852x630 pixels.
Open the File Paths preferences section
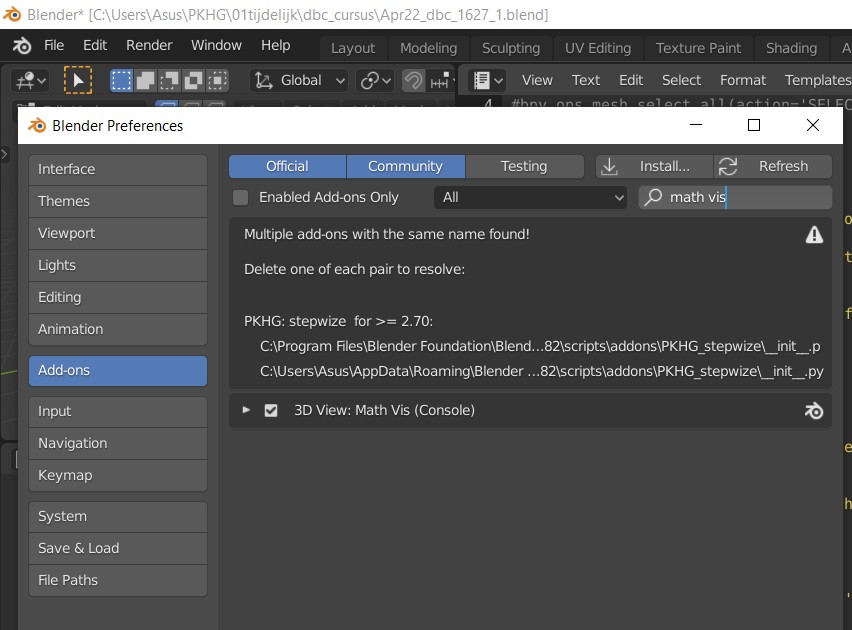click(118, 581)
